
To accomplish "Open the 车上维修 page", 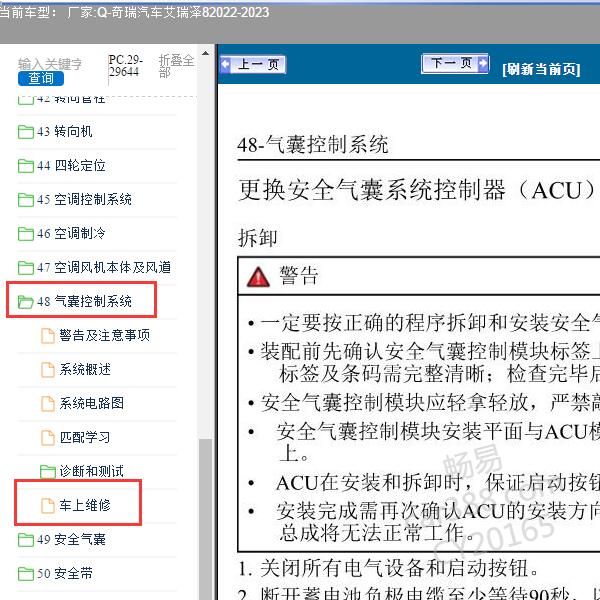I will [85, 505].
